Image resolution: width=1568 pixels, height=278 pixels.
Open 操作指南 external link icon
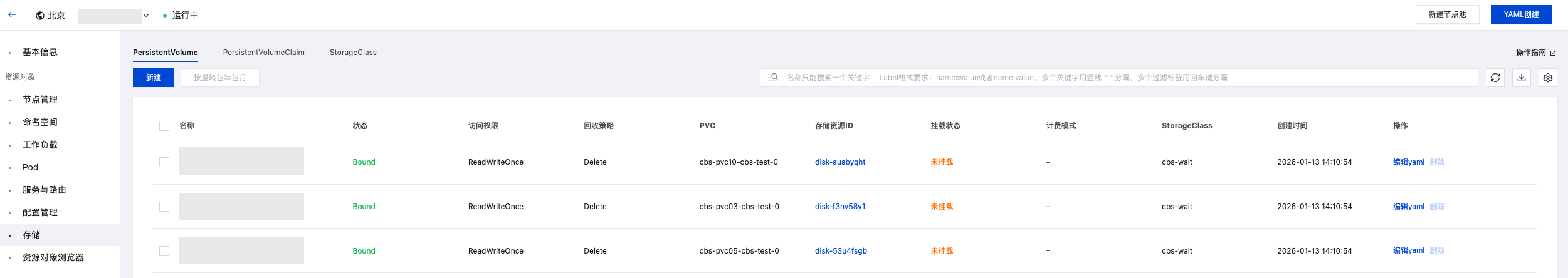[x=1552, y=53]
